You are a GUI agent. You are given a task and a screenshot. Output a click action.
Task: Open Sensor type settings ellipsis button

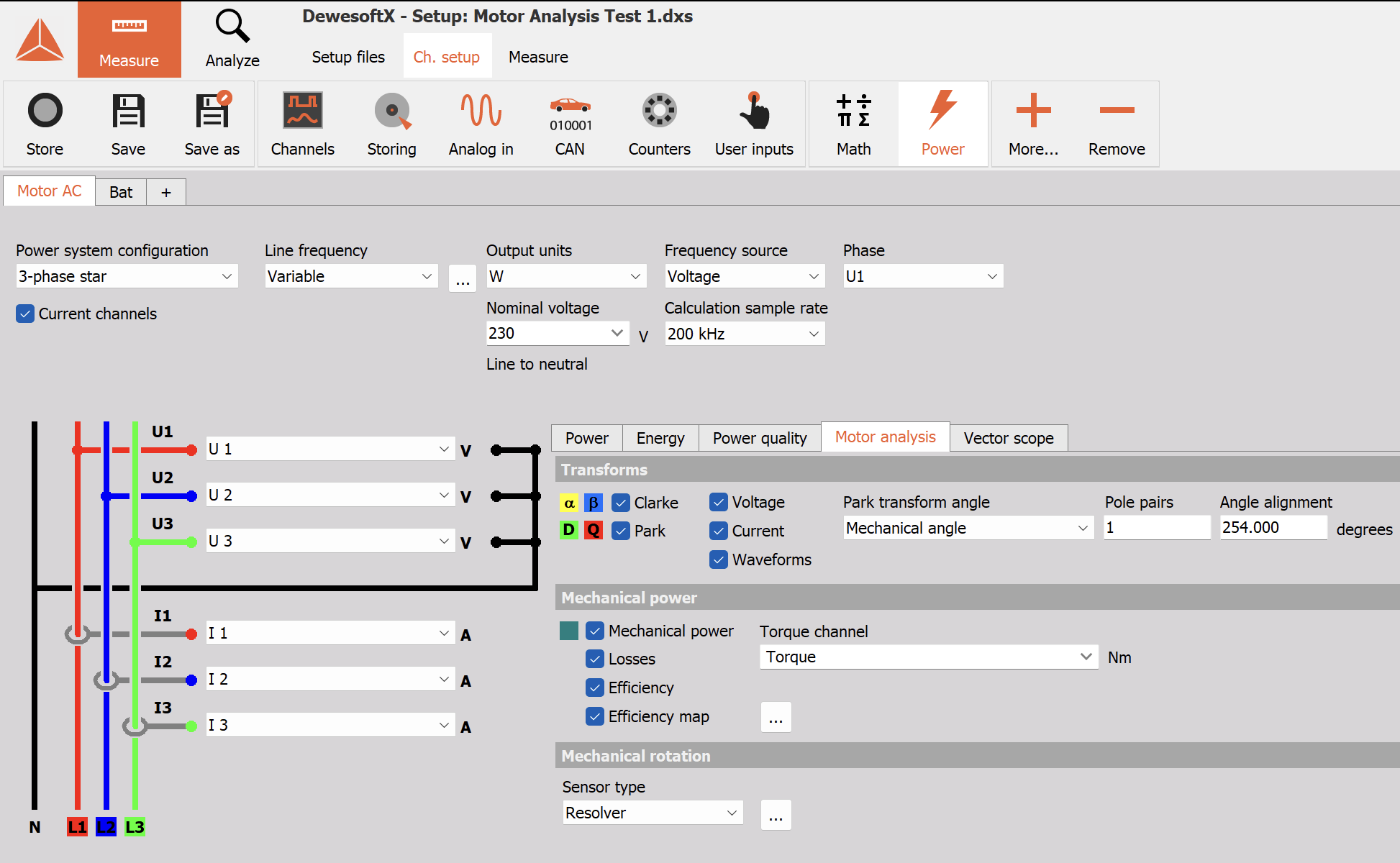coord(776,815)
